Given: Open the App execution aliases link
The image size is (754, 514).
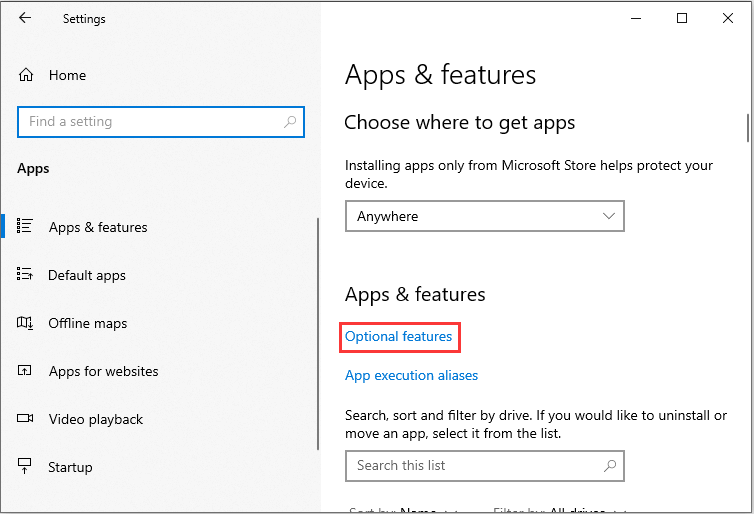Looking at the screenshot, I should 411,376.
